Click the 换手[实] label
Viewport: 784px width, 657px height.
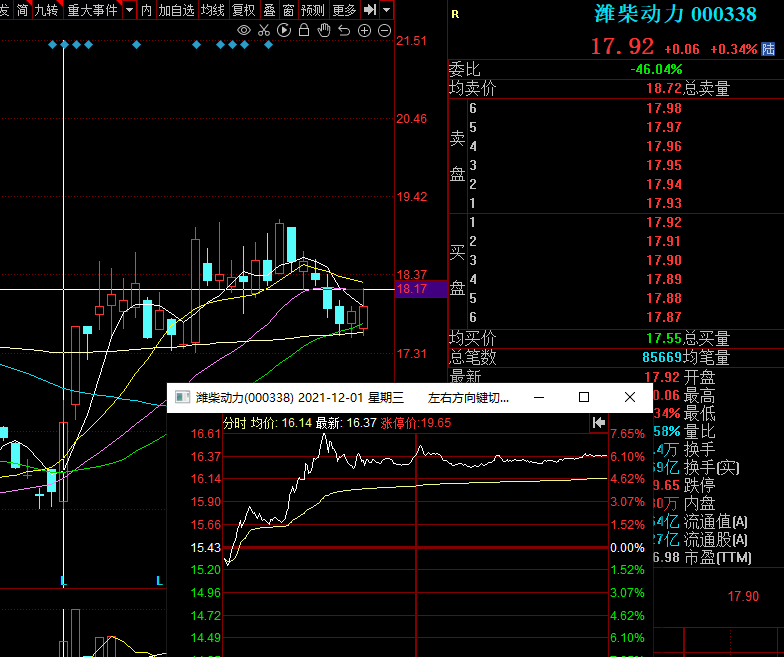(x=712, y=467)
